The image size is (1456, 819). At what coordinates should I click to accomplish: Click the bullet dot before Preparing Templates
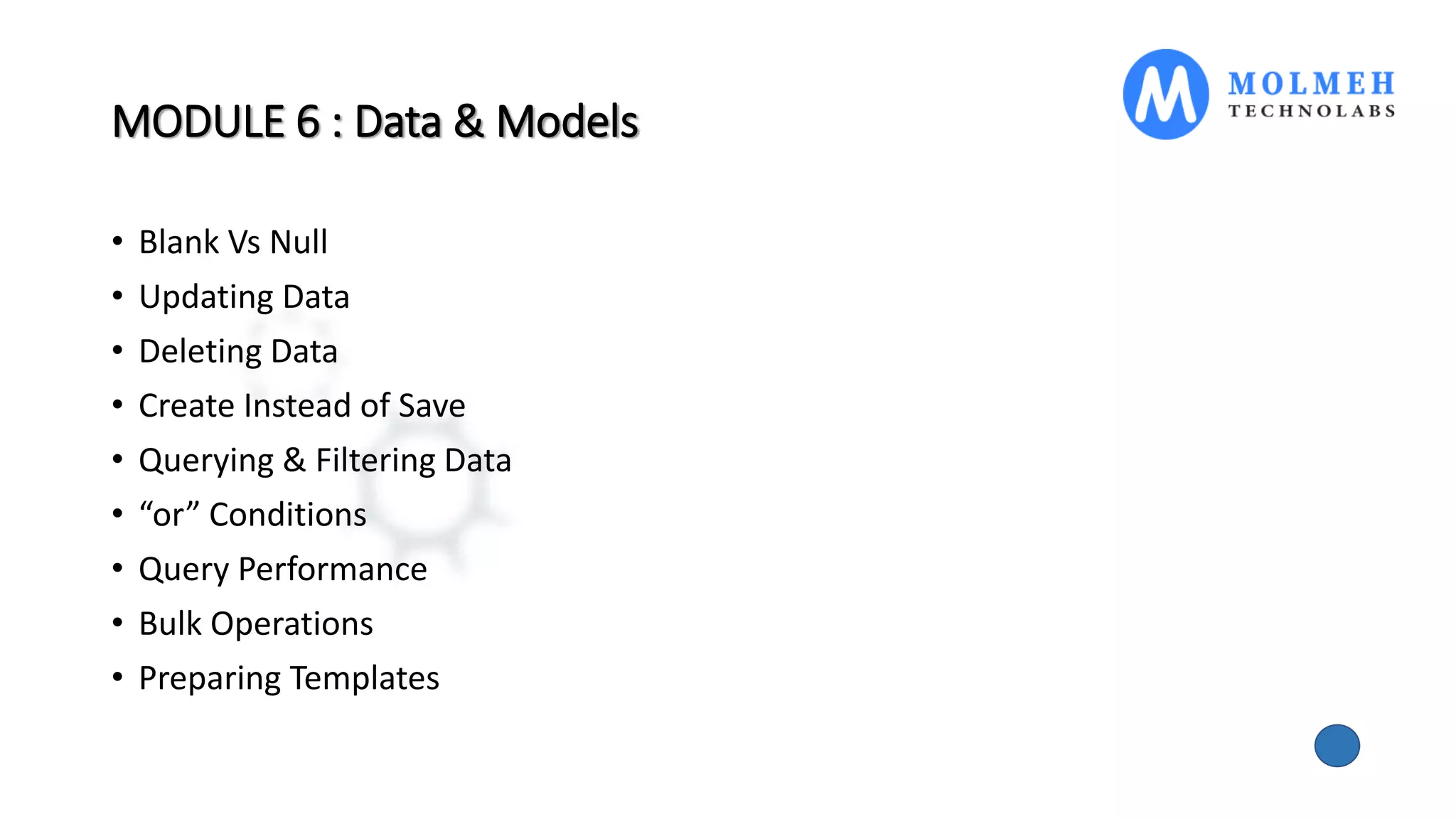(x=118, y=677)
